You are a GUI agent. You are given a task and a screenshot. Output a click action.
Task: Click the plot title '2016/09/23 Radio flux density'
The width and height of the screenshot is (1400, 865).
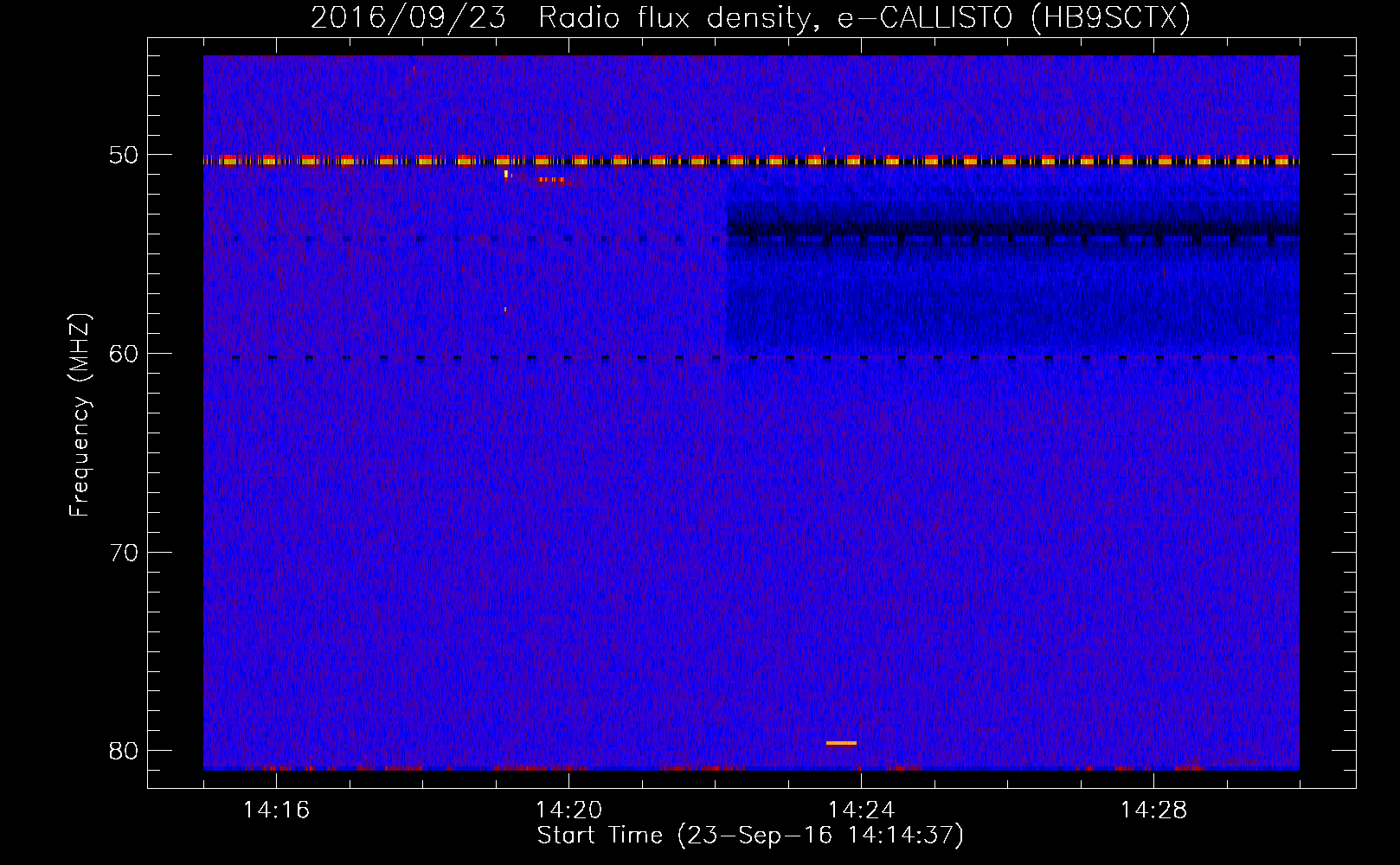[750, 17]
